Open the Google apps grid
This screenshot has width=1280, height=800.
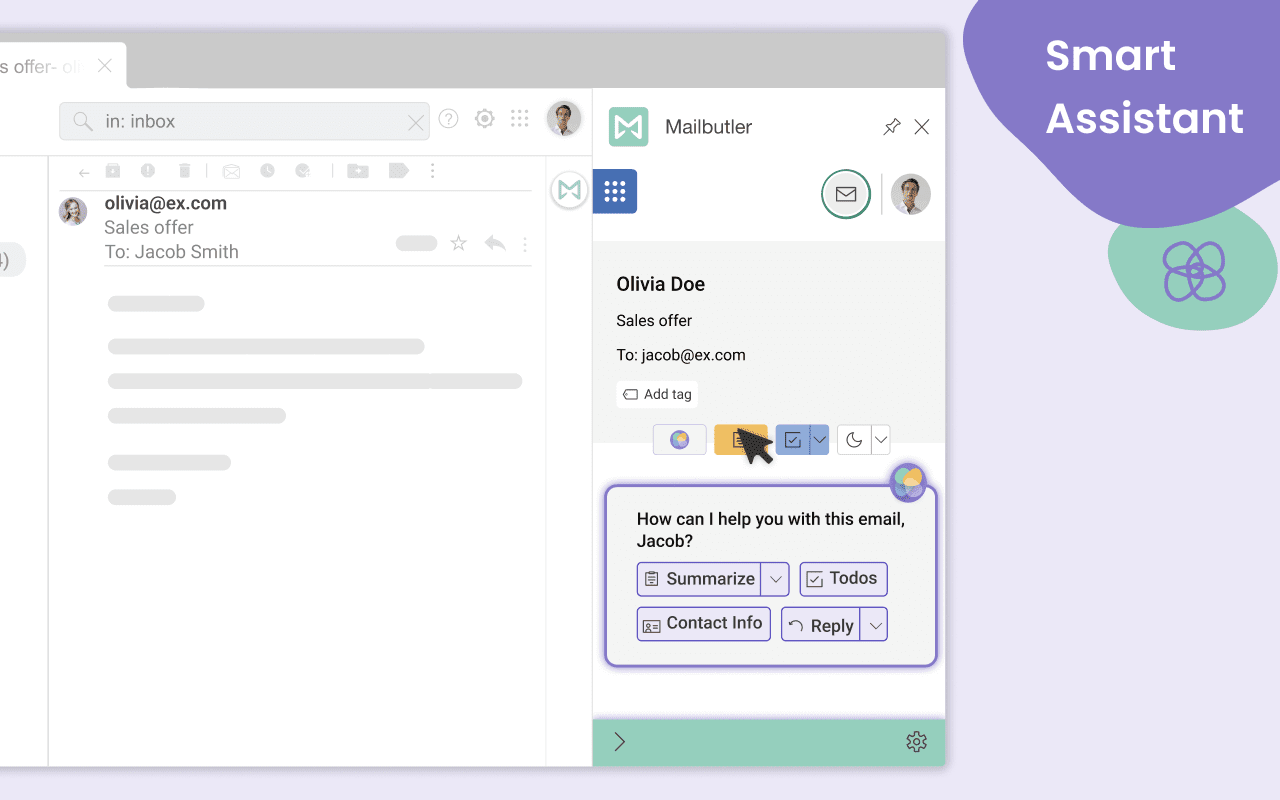point(520,119)
